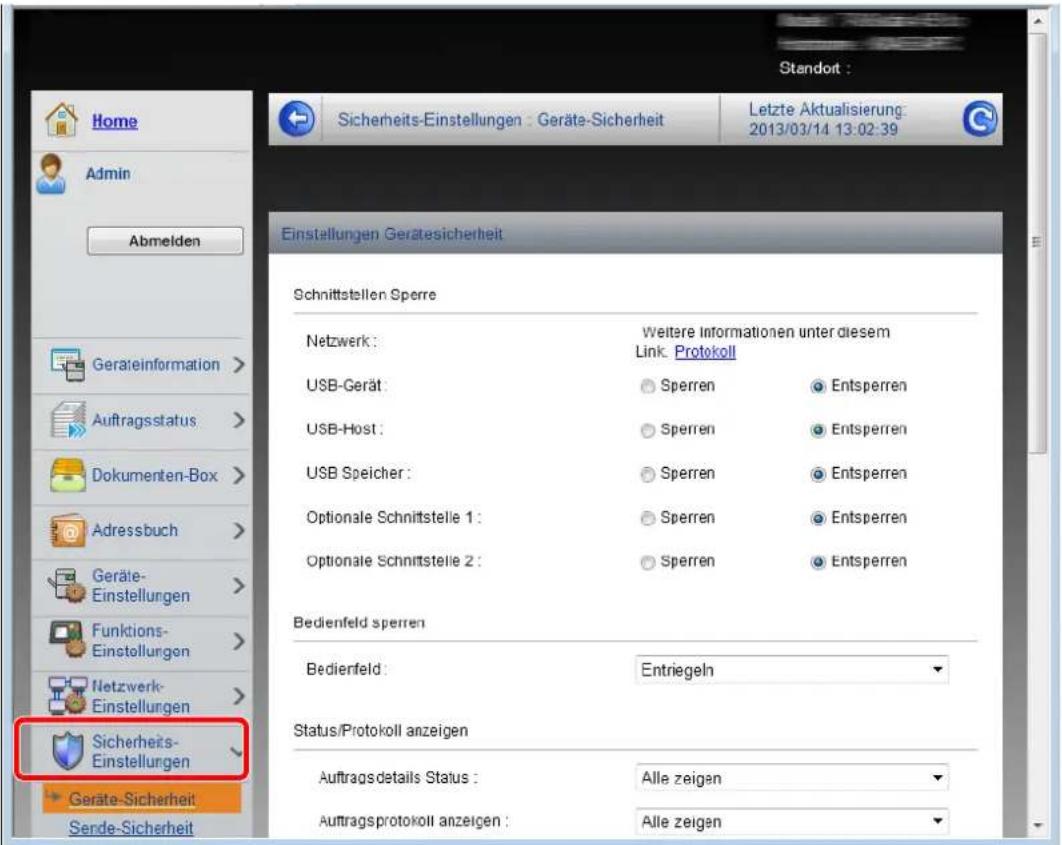Select Entsperren for USB-Gerät
The image size is (1062, 845).
(x=817, y=386)
